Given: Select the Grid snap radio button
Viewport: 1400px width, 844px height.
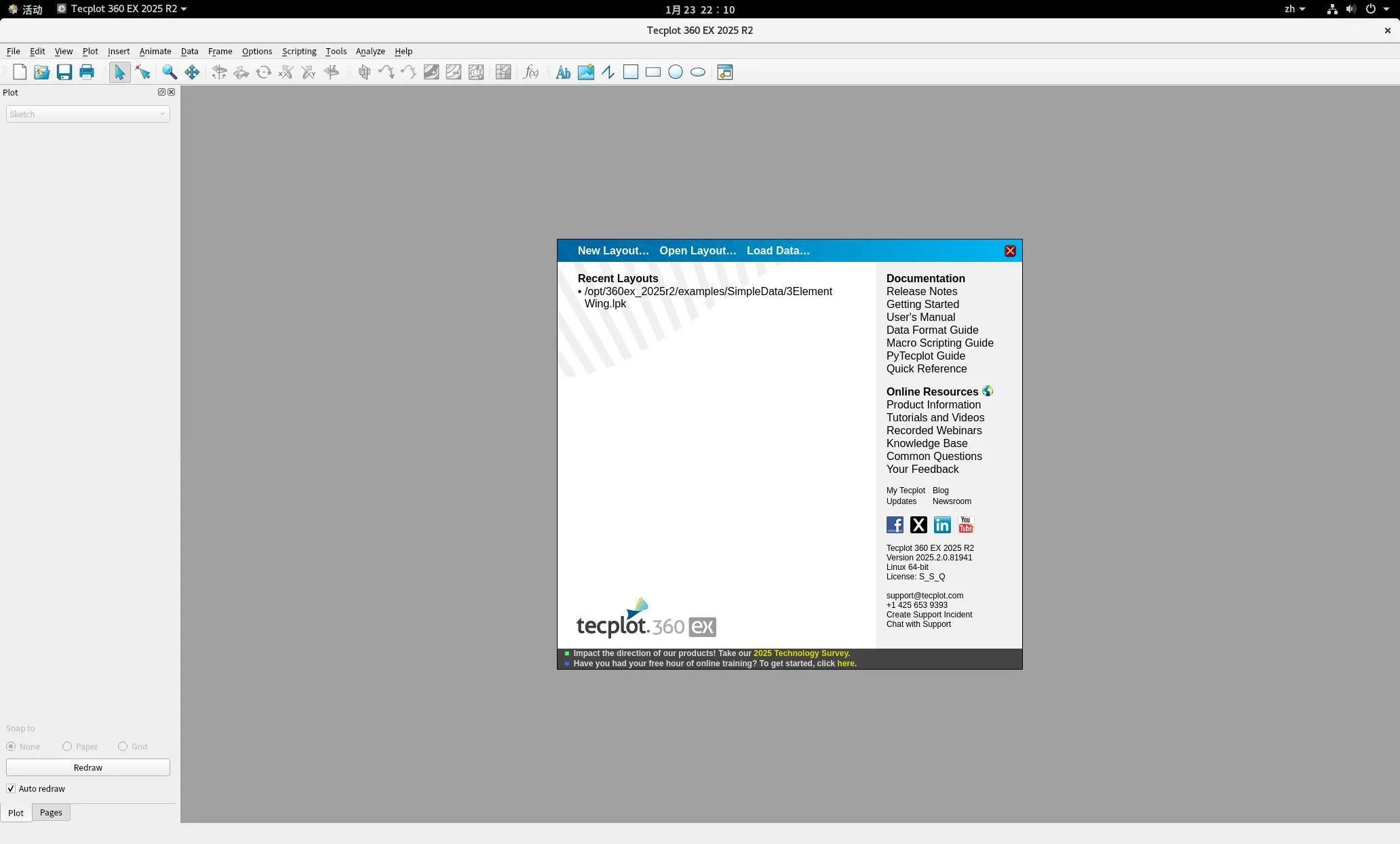Looking at the screenshot, I should point(123,746).
